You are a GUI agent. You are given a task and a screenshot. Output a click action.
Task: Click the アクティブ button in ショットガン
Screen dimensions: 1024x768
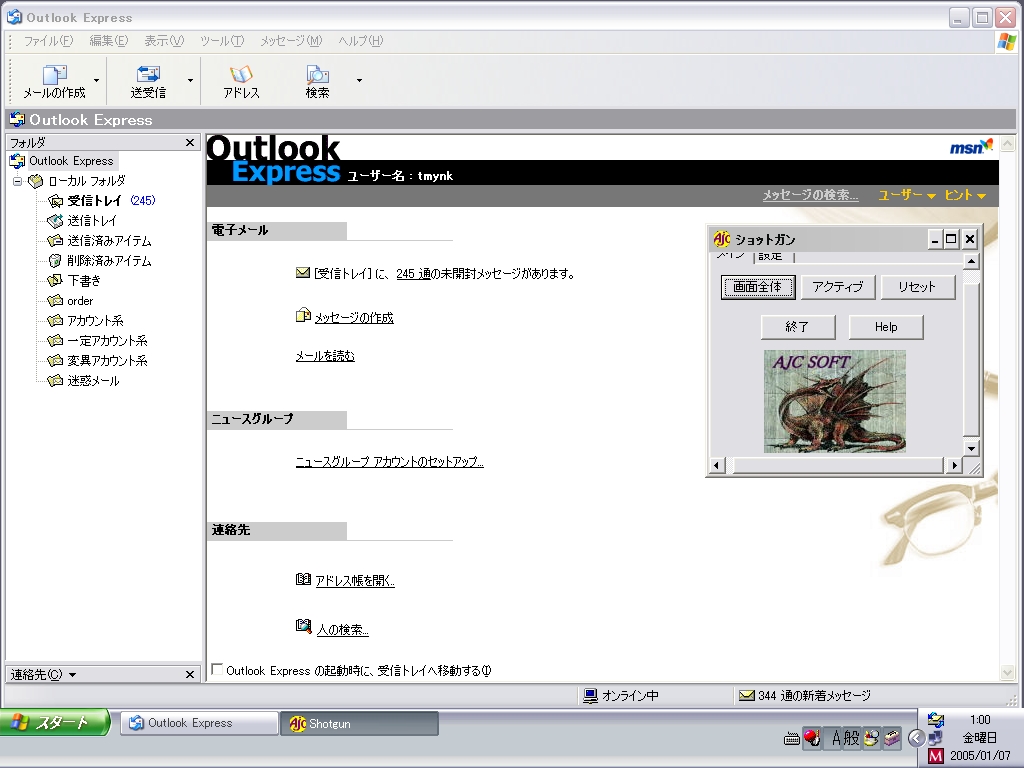pos(838,287)
